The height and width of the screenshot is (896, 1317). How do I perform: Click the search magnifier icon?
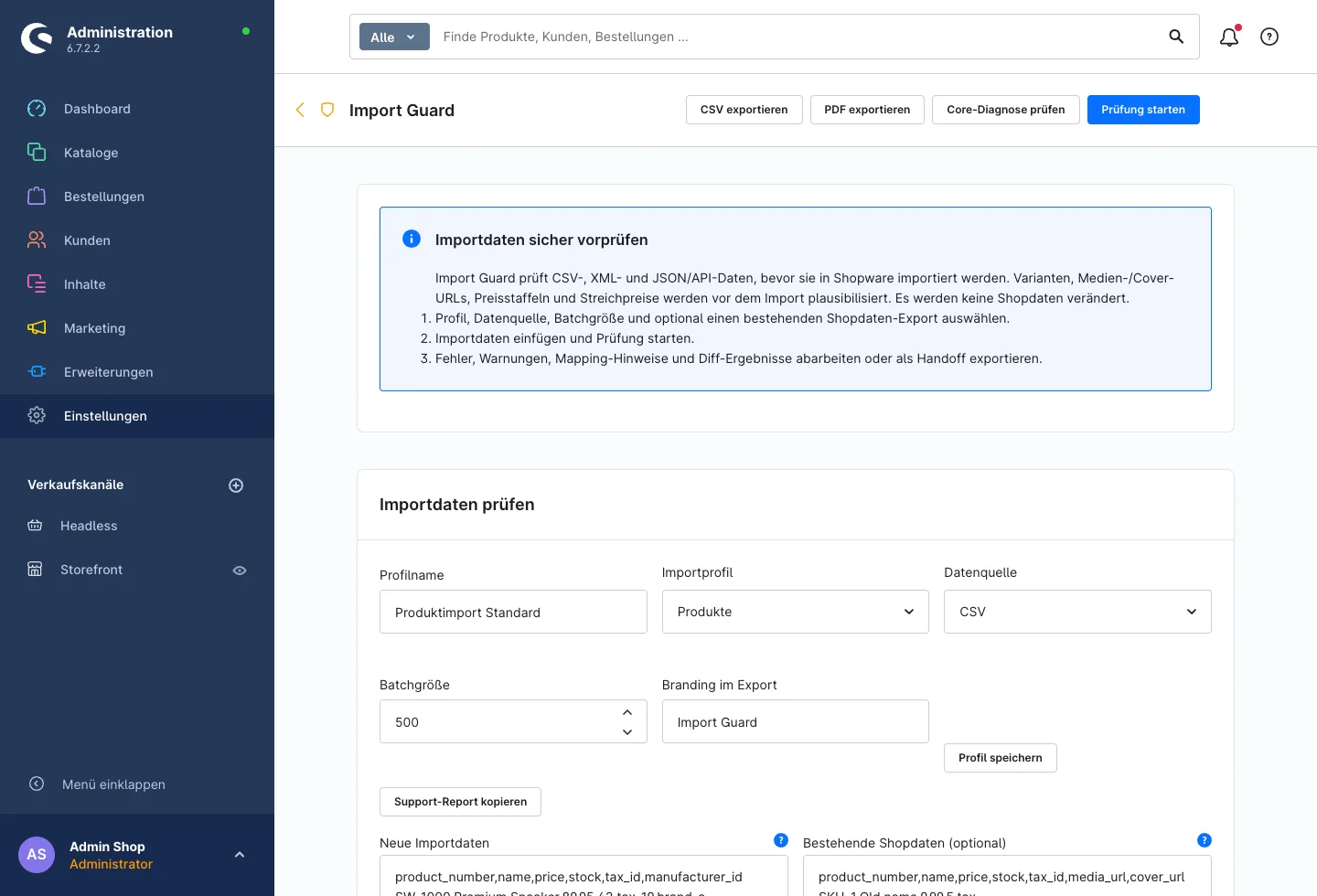click(1176, 37)
